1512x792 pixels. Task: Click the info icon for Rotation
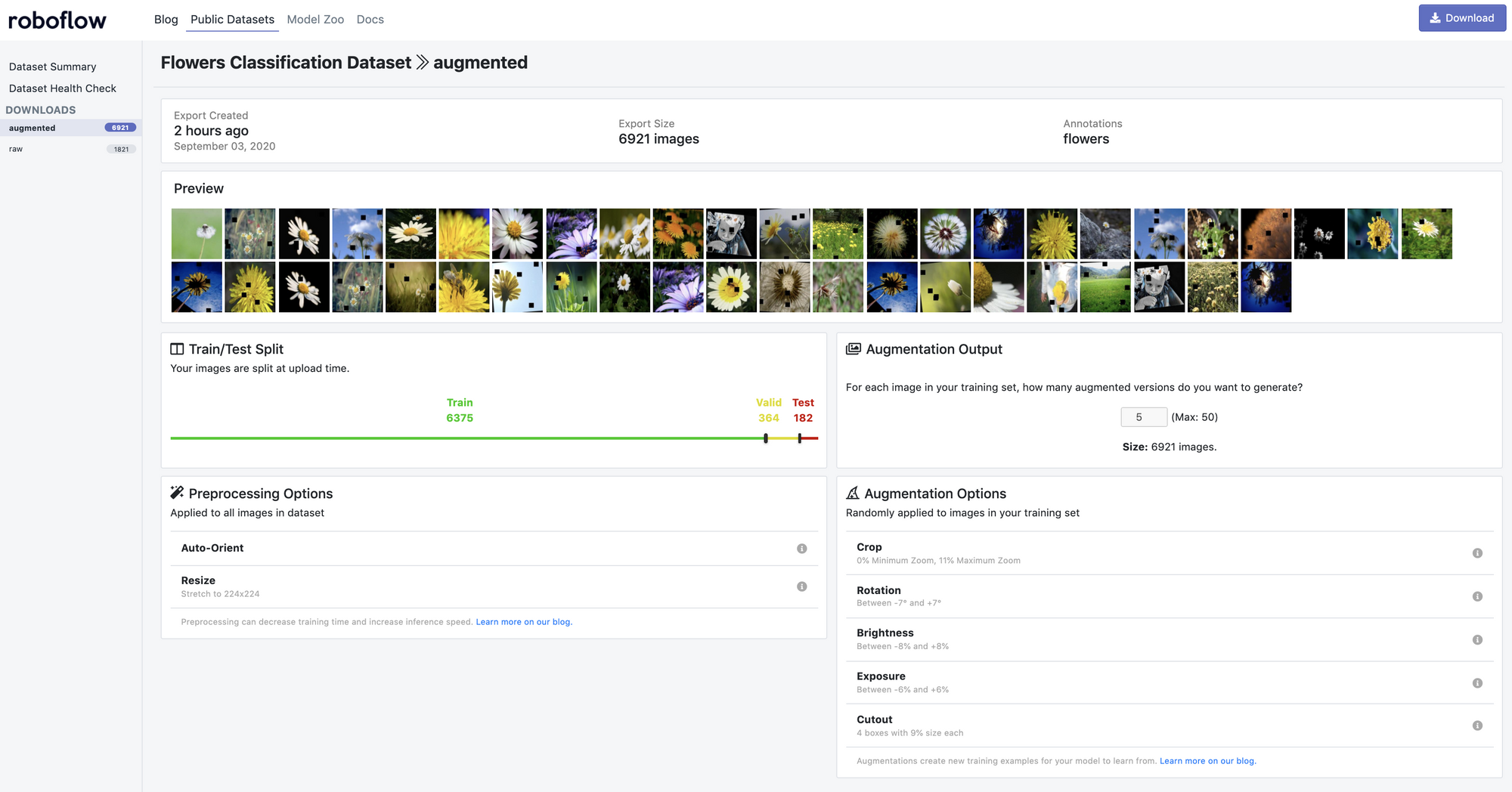(x=1477, y=596)
